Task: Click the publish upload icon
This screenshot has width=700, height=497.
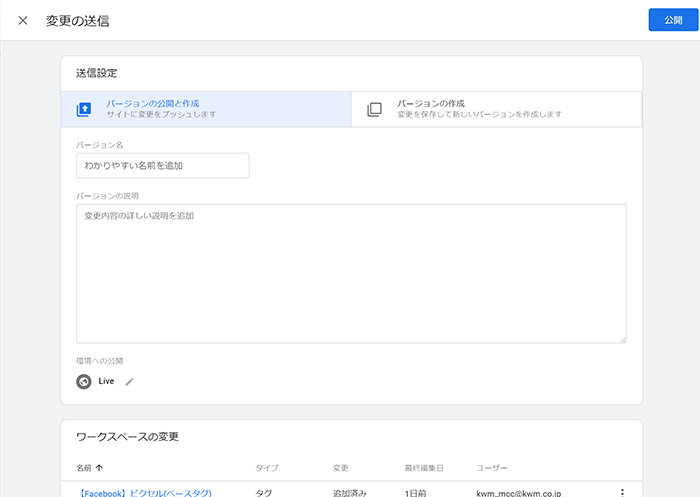Action: [83, 109]
